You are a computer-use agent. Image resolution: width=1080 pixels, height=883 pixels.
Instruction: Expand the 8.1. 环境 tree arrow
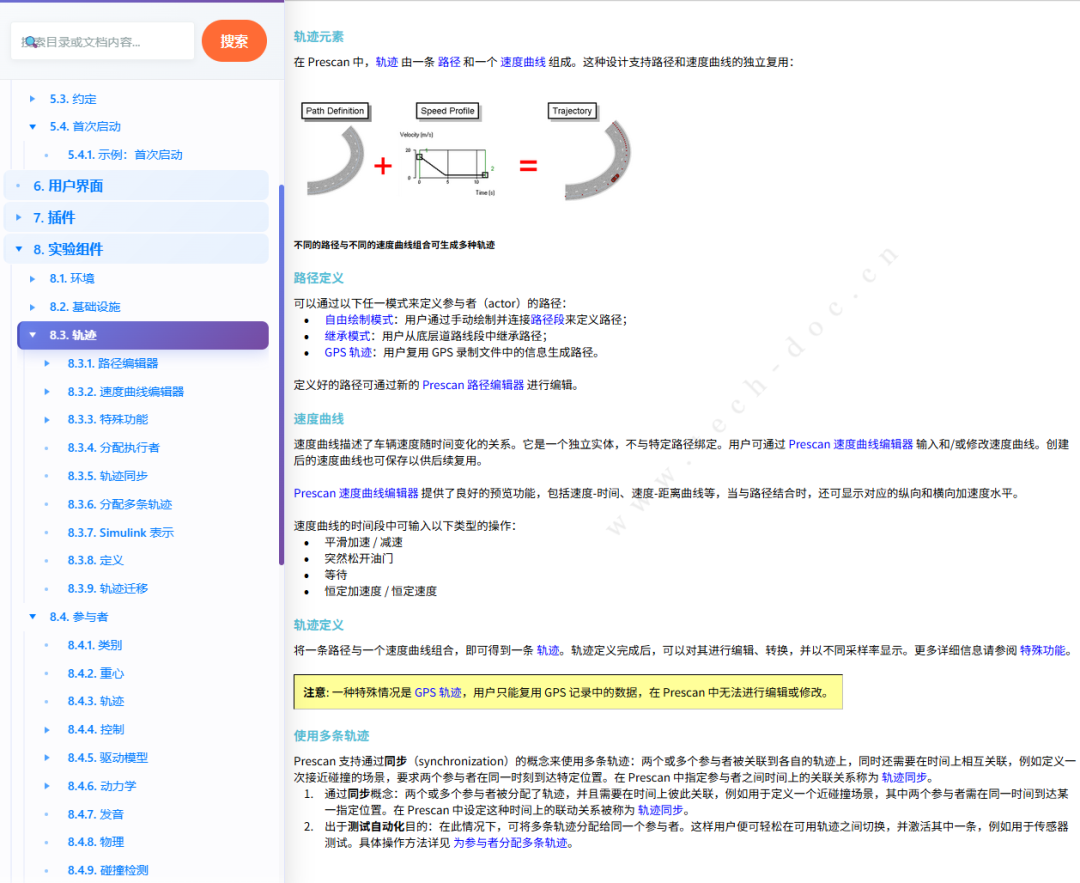tap(32, 279)
